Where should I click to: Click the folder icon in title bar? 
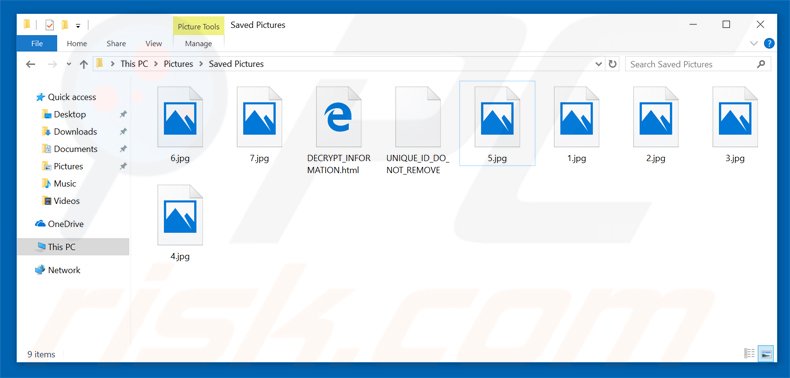click(x=27, y=24)
